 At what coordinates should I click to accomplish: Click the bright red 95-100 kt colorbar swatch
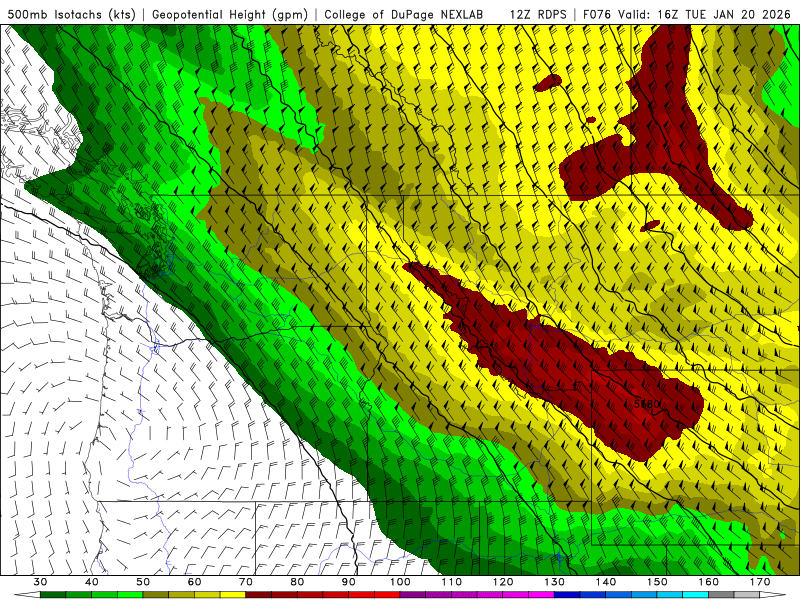point(387,595)
